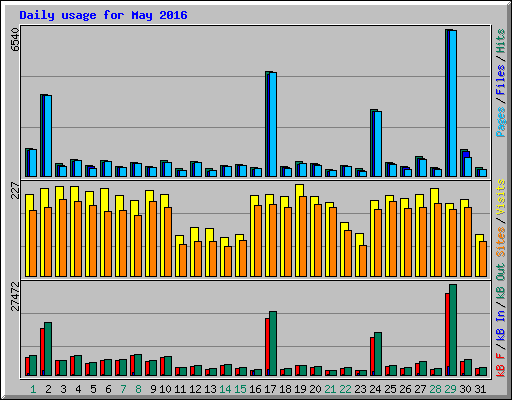The image size is (512, 400).
Task: Click the green 'Hits' legend label
Action: (x=500, y=41)
